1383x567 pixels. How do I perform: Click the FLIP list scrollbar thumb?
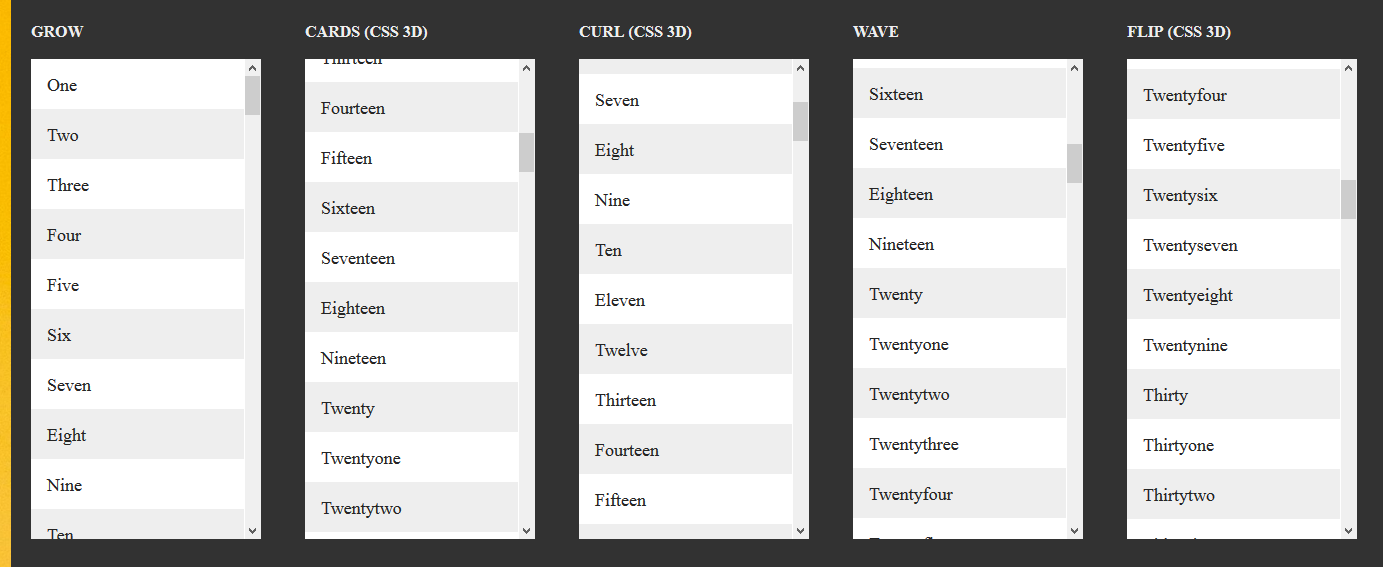1348,199
